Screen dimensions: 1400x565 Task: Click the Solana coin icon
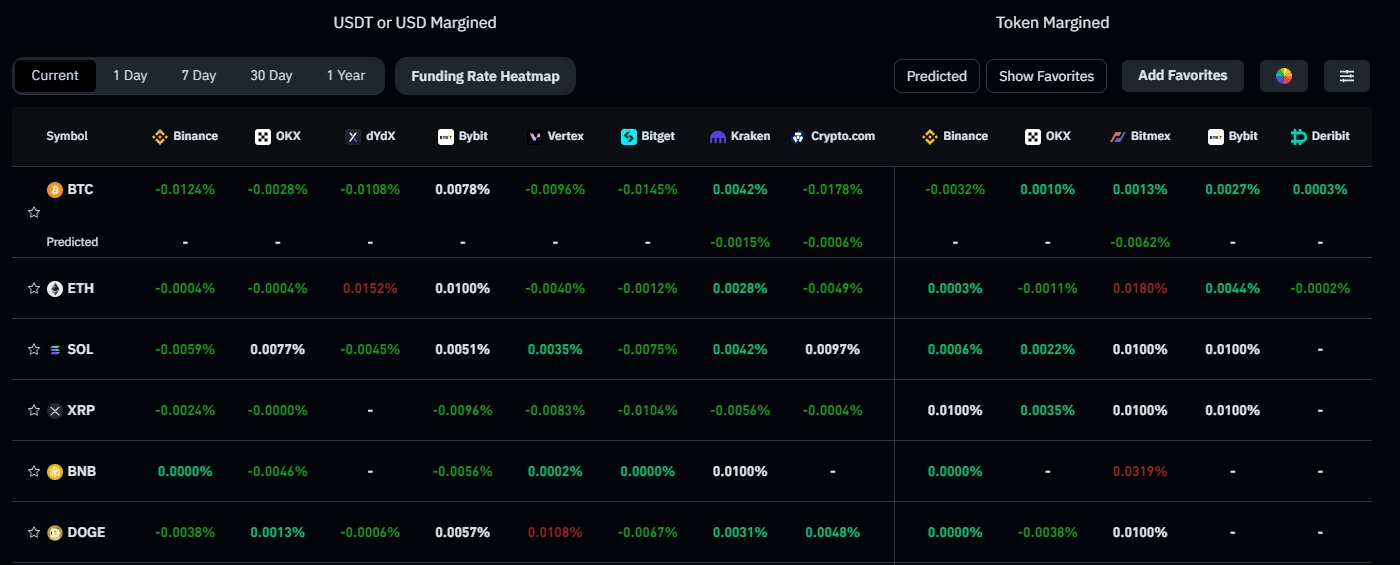click(x=55, y=349)
